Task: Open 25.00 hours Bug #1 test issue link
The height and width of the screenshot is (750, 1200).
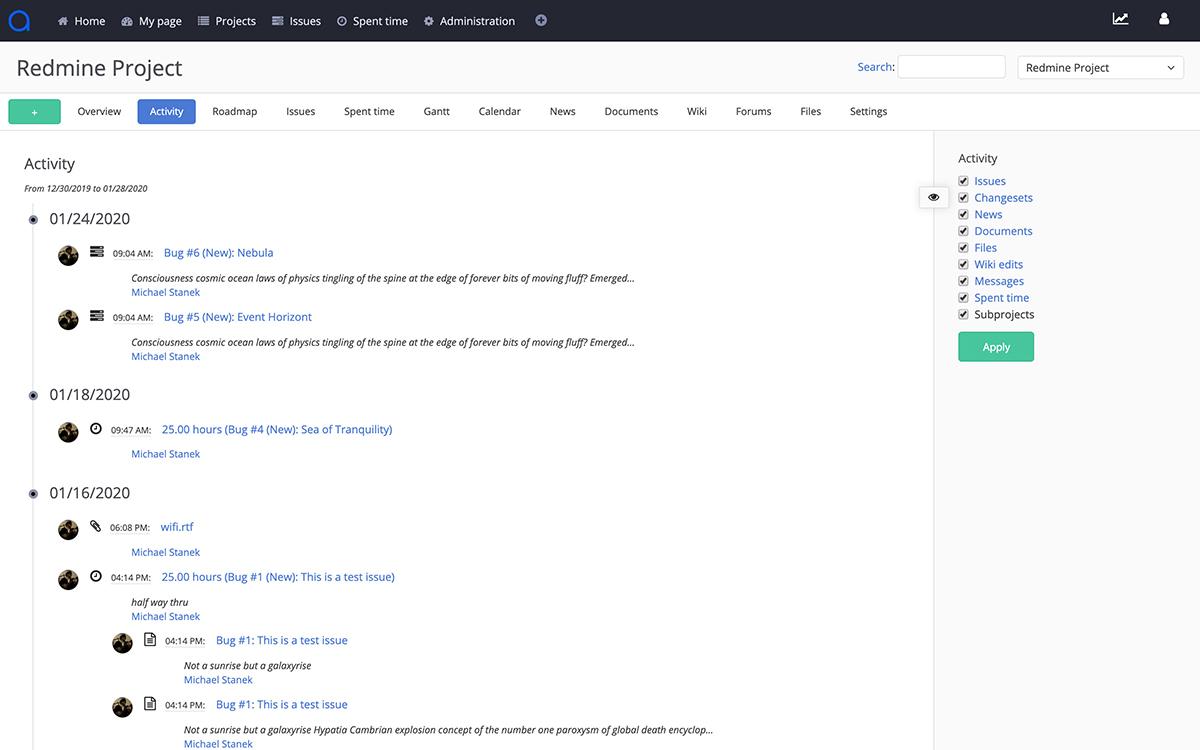Action: coord(278,577)
